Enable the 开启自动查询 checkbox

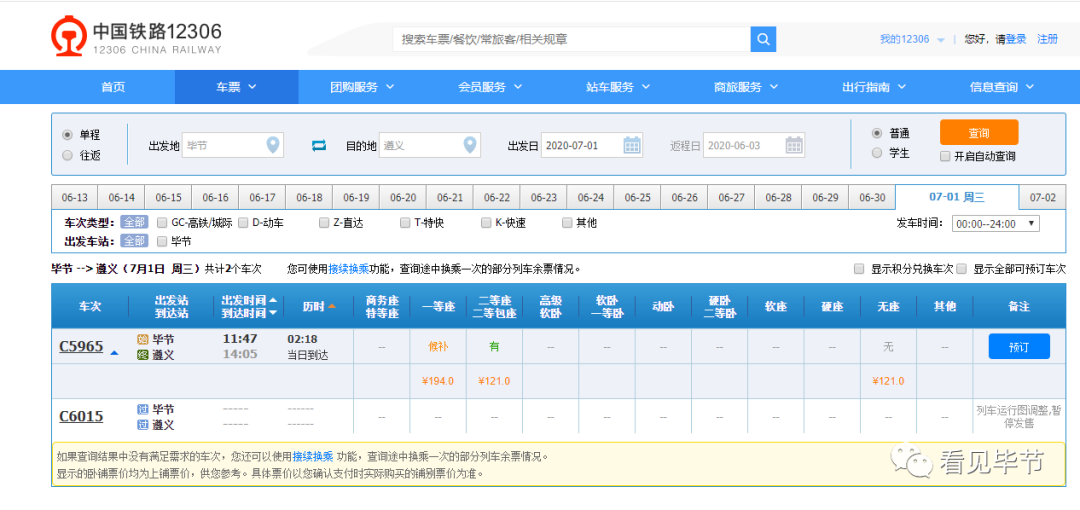pos(945,156)
